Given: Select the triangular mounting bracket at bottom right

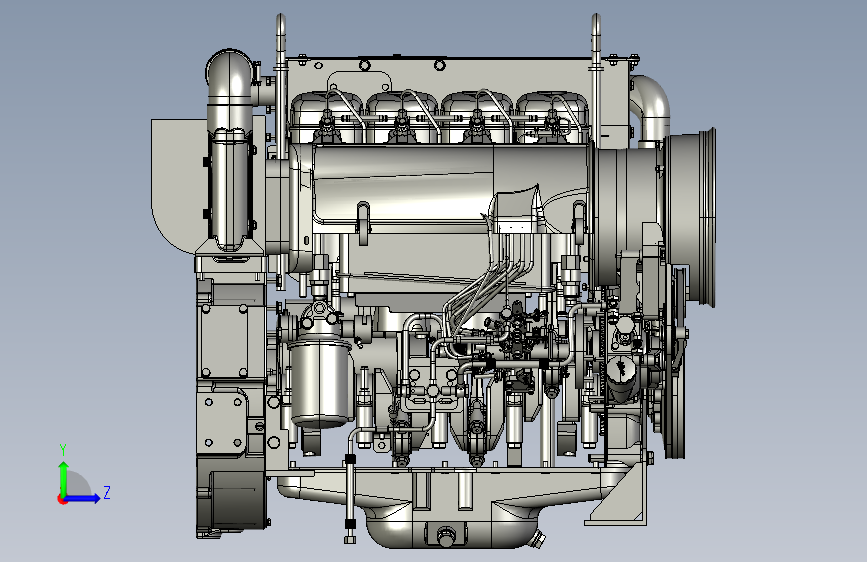Looking at the screenshot, I should (619, 496).
